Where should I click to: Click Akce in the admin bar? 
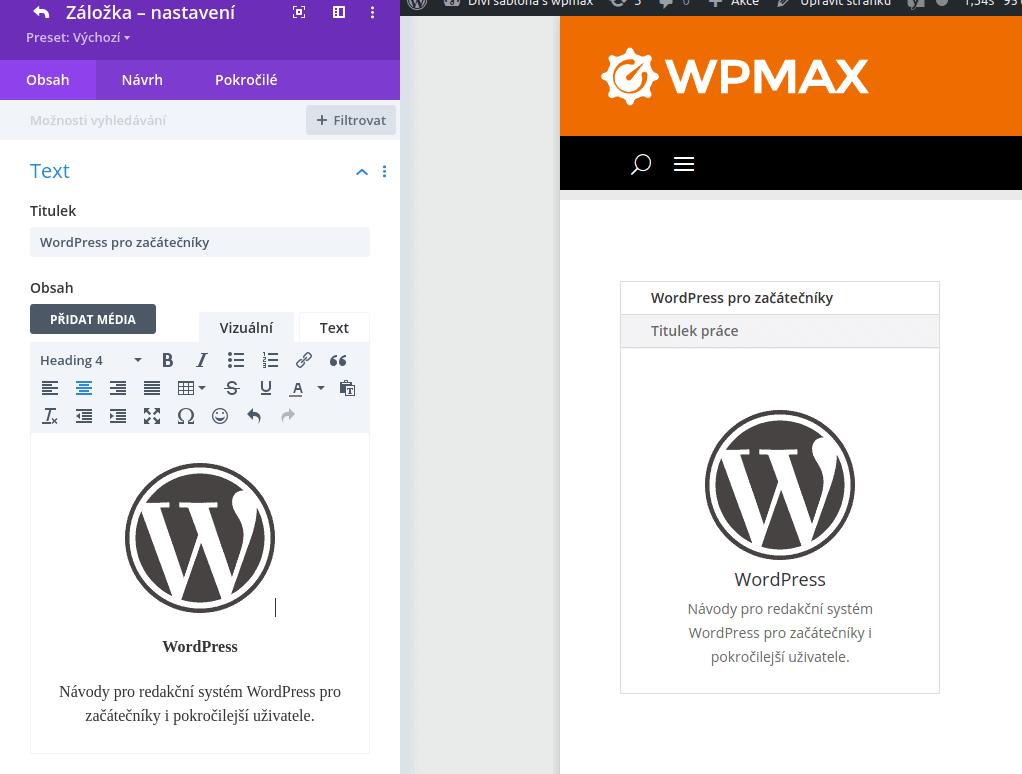[x=734, y=3]
